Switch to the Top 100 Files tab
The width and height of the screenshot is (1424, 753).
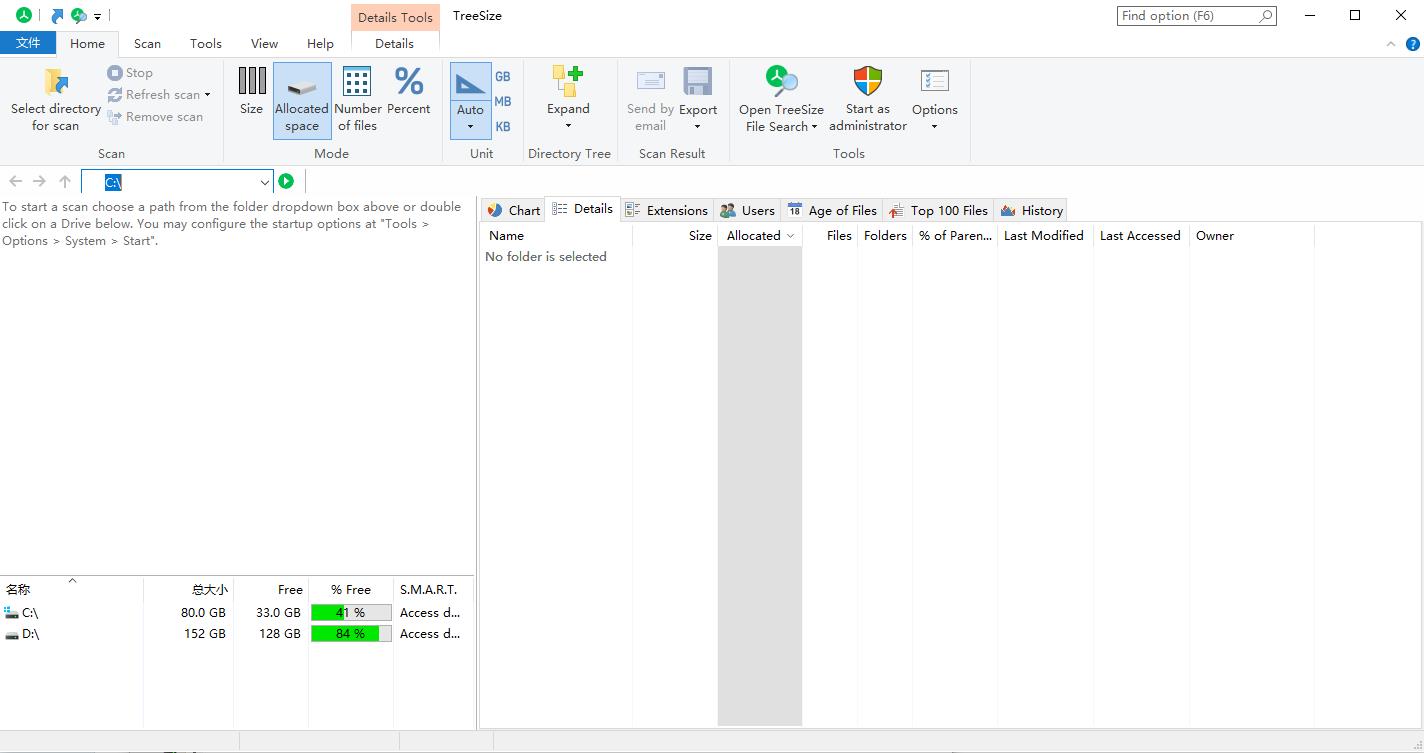[x=938, y=210]
